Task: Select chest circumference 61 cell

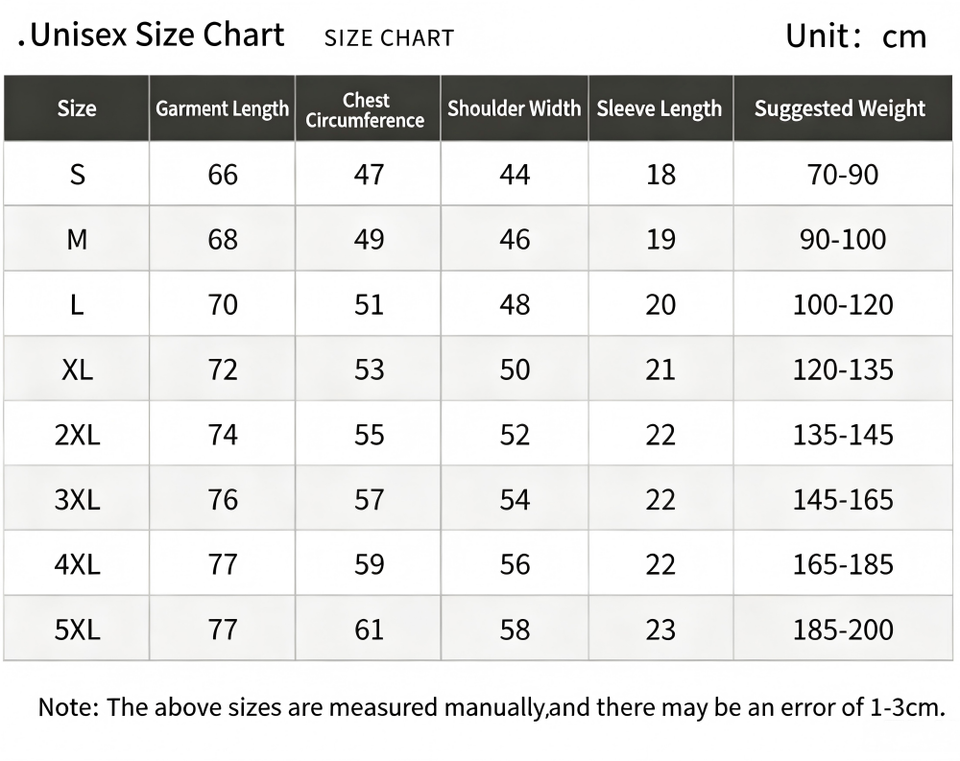Action: tap(367, 629)
